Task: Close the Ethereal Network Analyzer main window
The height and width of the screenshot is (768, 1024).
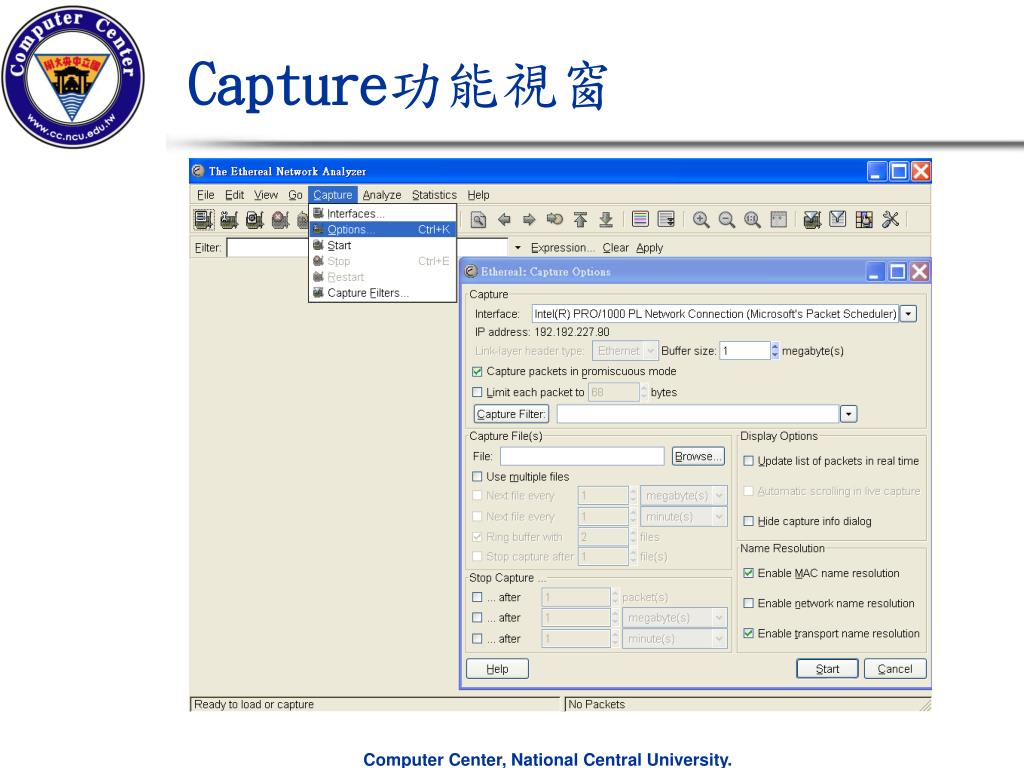Action: [921, 171]
